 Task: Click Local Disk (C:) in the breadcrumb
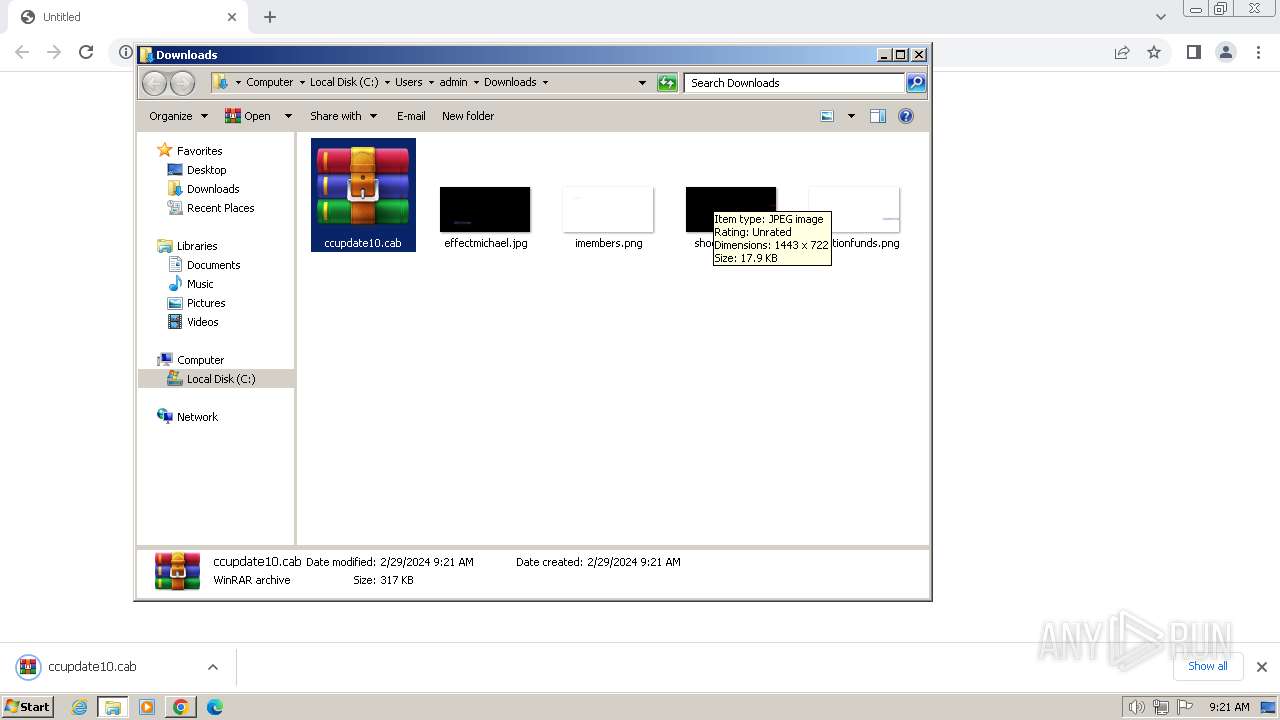pos(344,82)
